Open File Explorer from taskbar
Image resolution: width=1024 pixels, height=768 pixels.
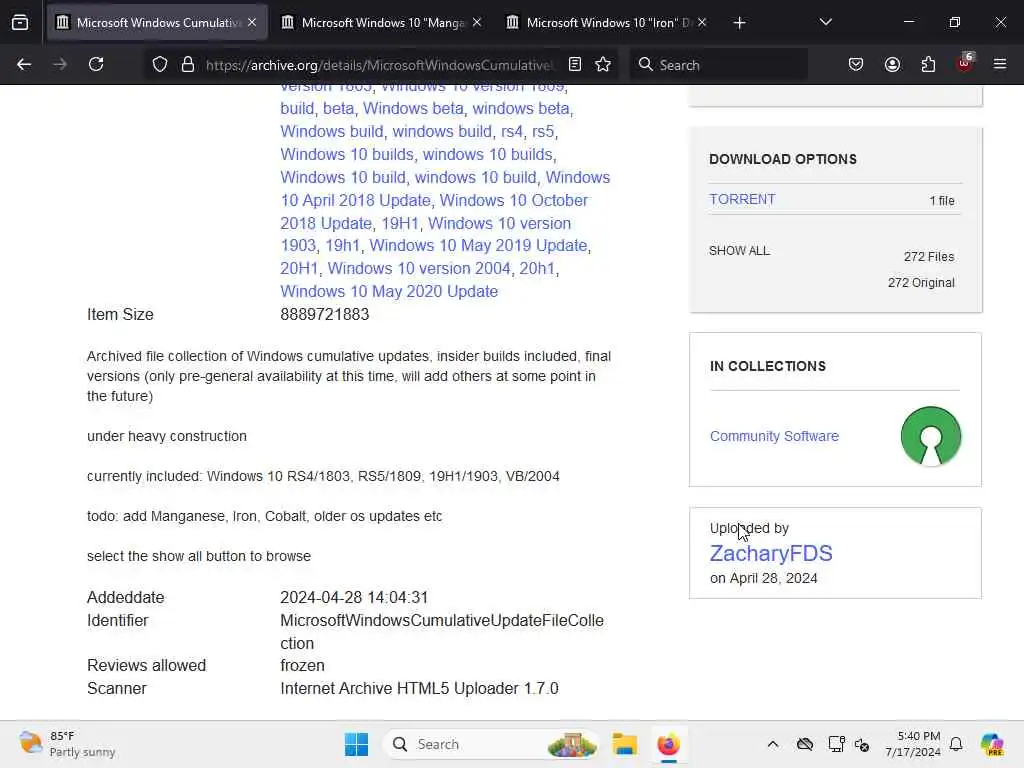[624, 744]
